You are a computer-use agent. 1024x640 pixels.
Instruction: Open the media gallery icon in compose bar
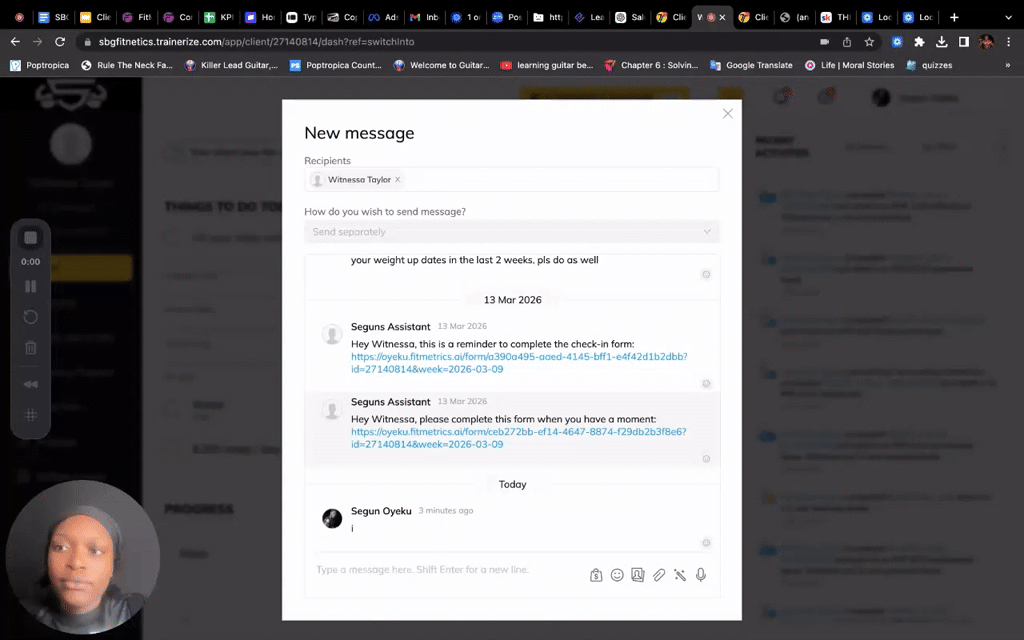coord(638,575)
